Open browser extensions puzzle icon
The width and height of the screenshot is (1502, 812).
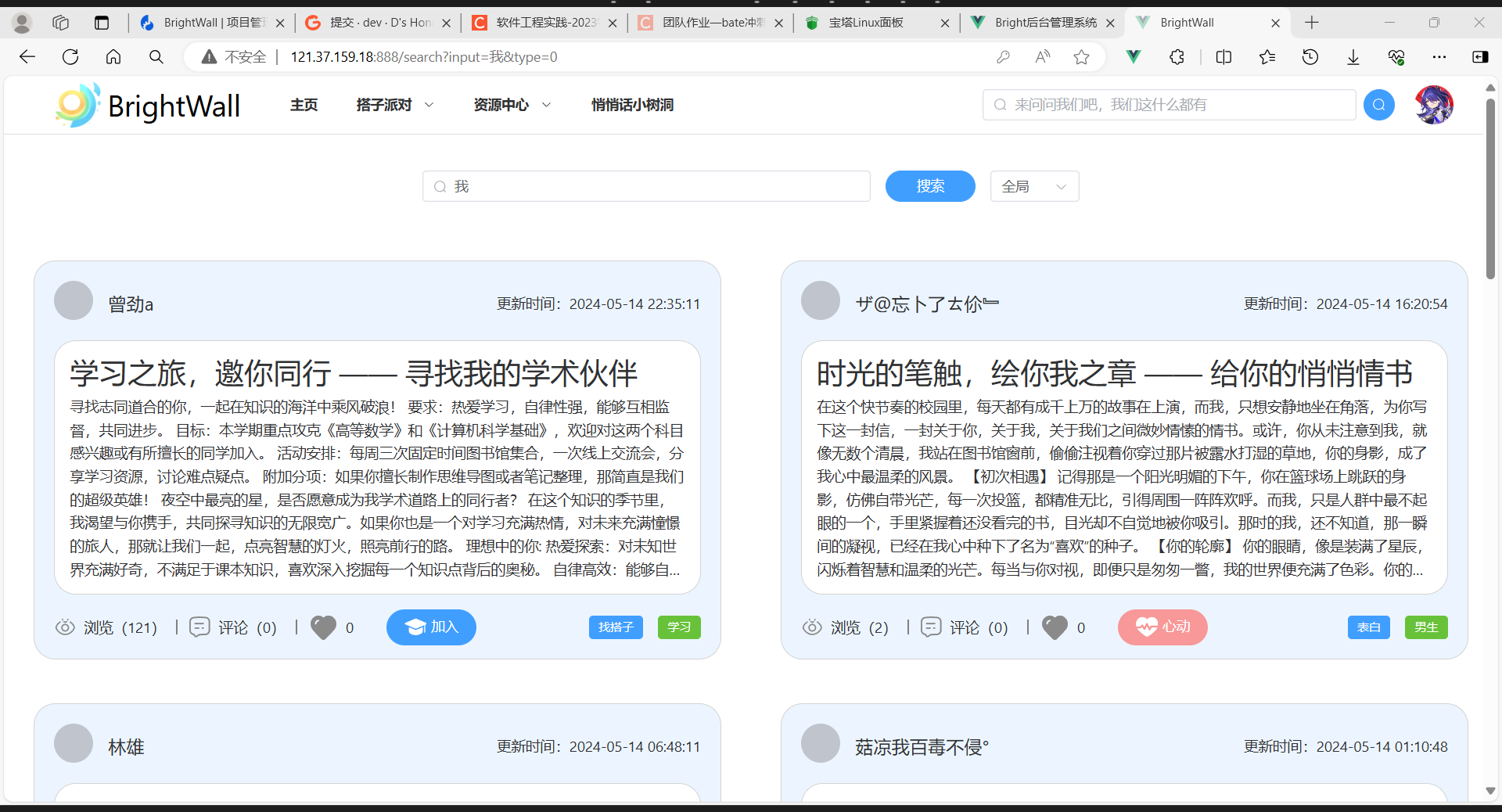click(1177, 56)
